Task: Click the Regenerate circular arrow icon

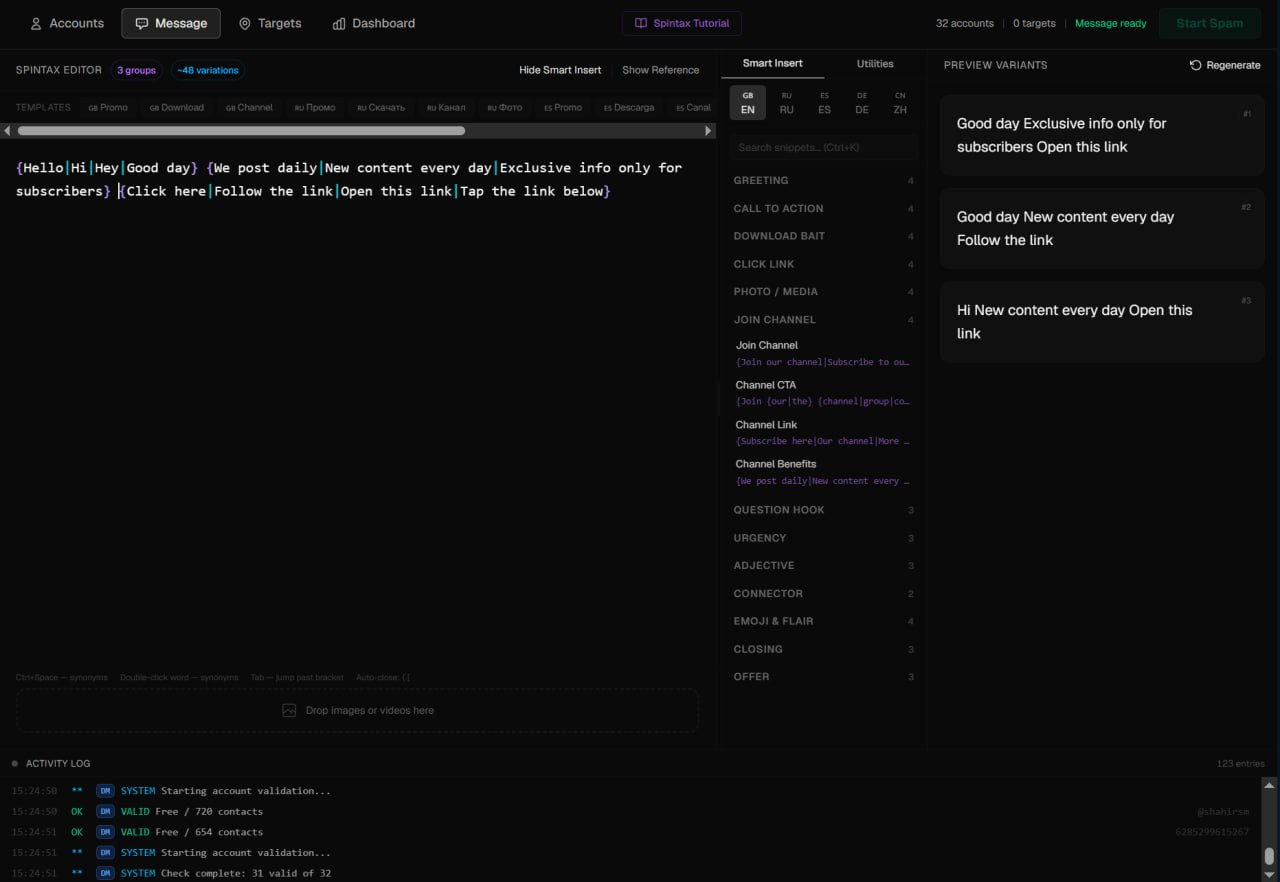Action: 1195,65
